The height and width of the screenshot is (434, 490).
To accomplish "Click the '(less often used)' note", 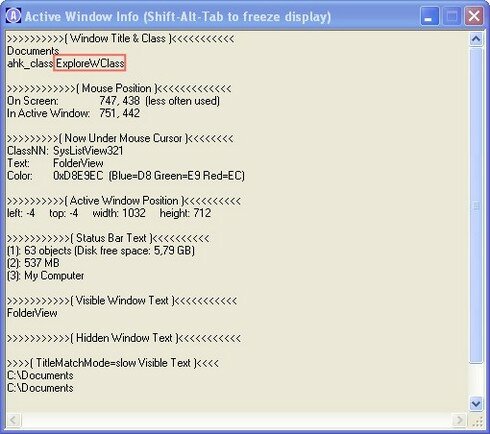I will pyautogui.click(x=182, y=101).
